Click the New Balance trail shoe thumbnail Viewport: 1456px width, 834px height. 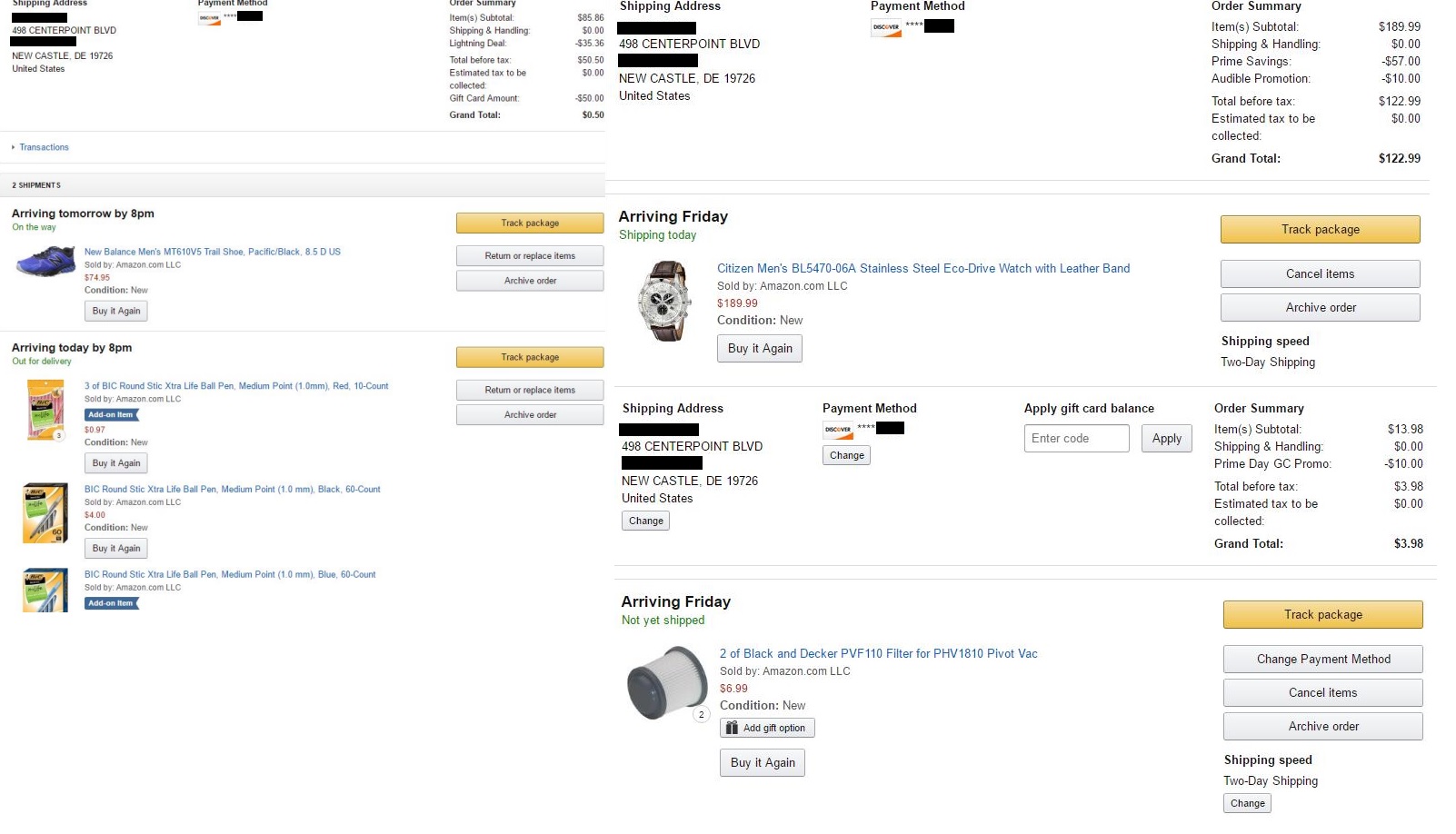coord(45,262)
